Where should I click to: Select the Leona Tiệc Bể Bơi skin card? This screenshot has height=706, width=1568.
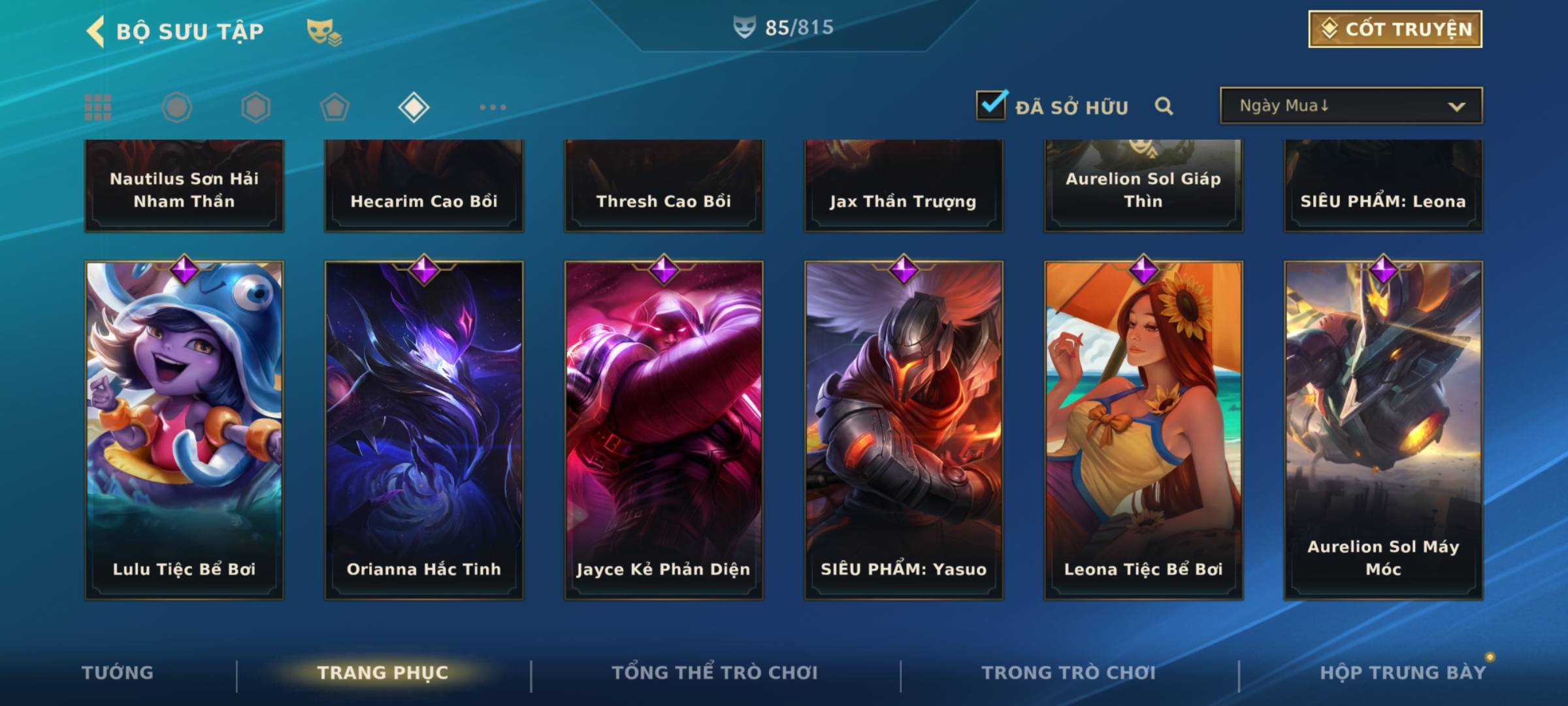click(1143, 430)
